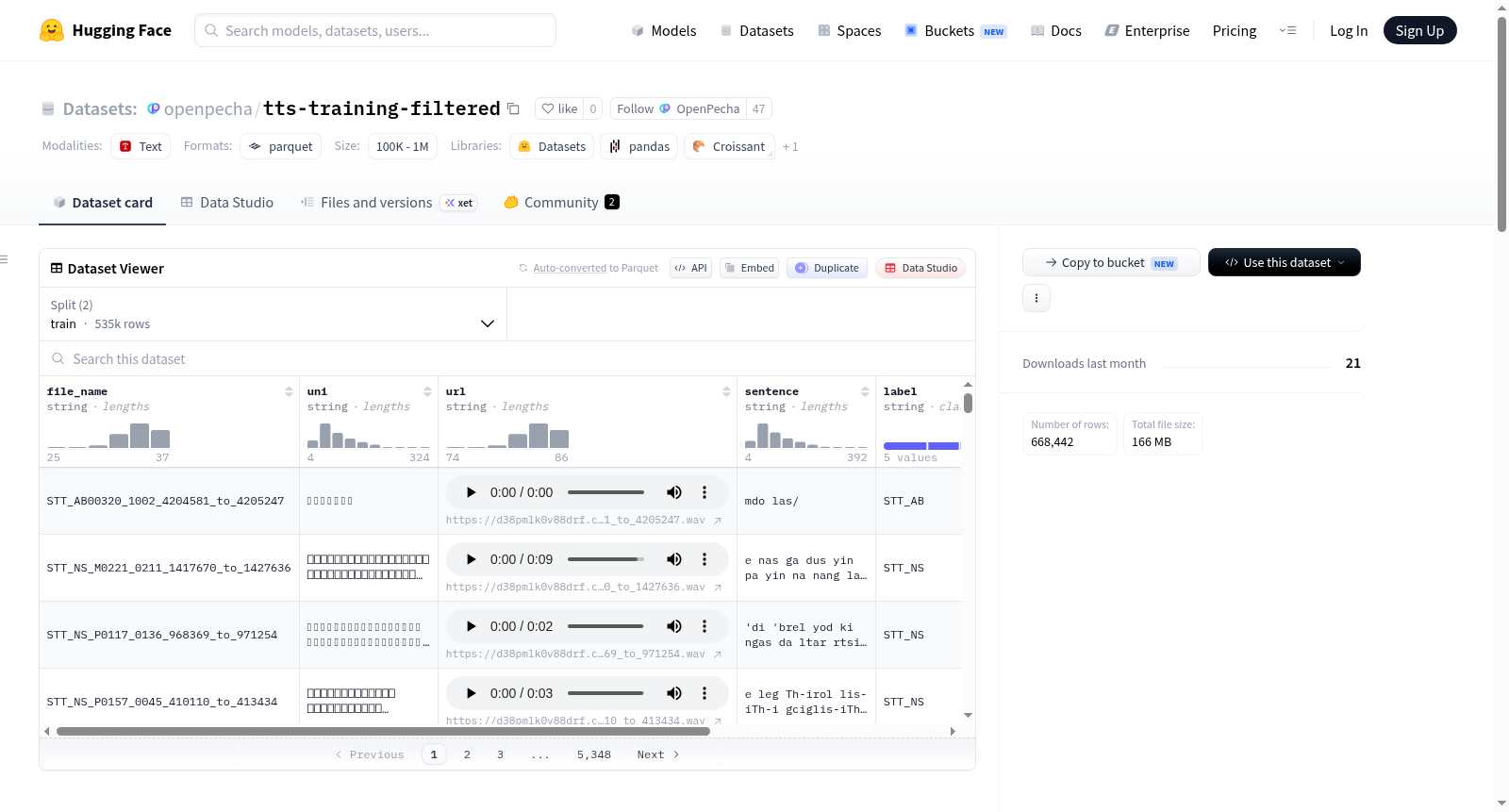Click the Embed button
Image resolution: width=1509 pixels, height=812 pixels.
coord(749,268)
